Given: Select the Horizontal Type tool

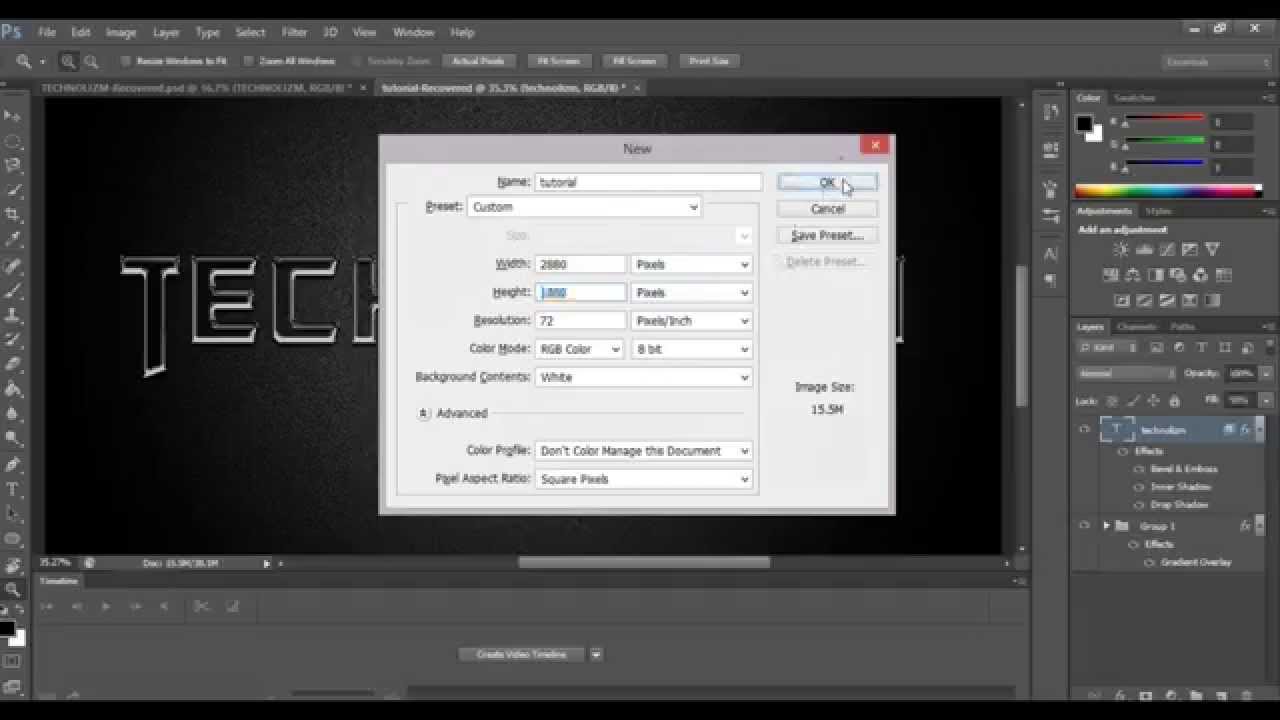Looking at the screenshot, I should tap(13, 490).
